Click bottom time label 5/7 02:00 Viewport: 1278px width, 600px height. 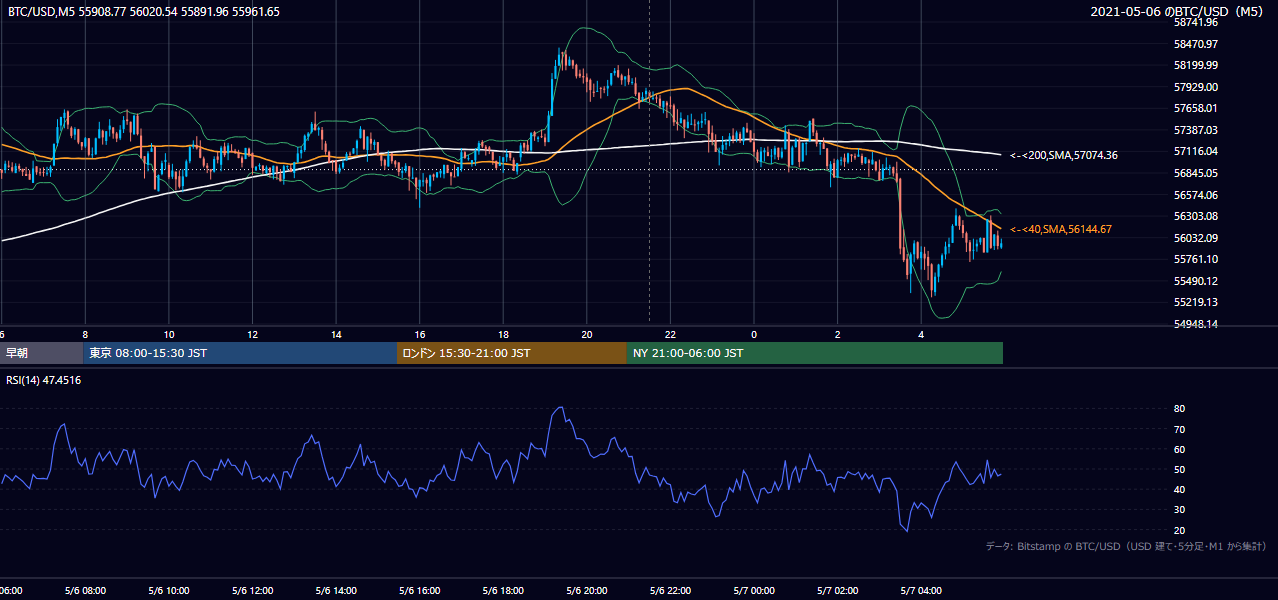coord(837,591)
